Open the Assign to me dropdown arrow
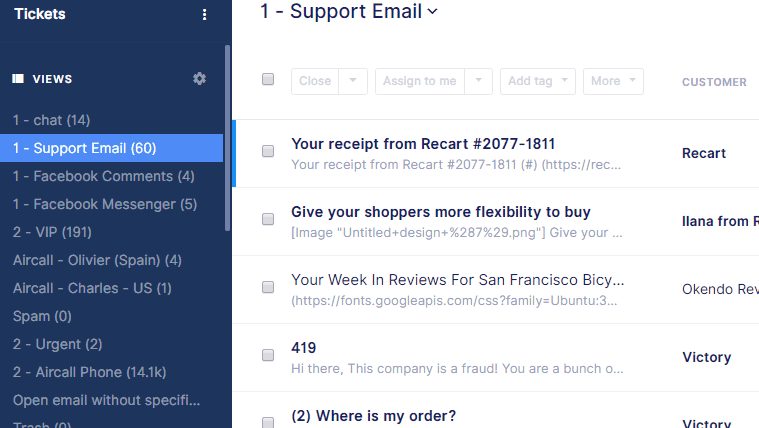This screenshot has width=759, height=428. (x=478, y=81)
